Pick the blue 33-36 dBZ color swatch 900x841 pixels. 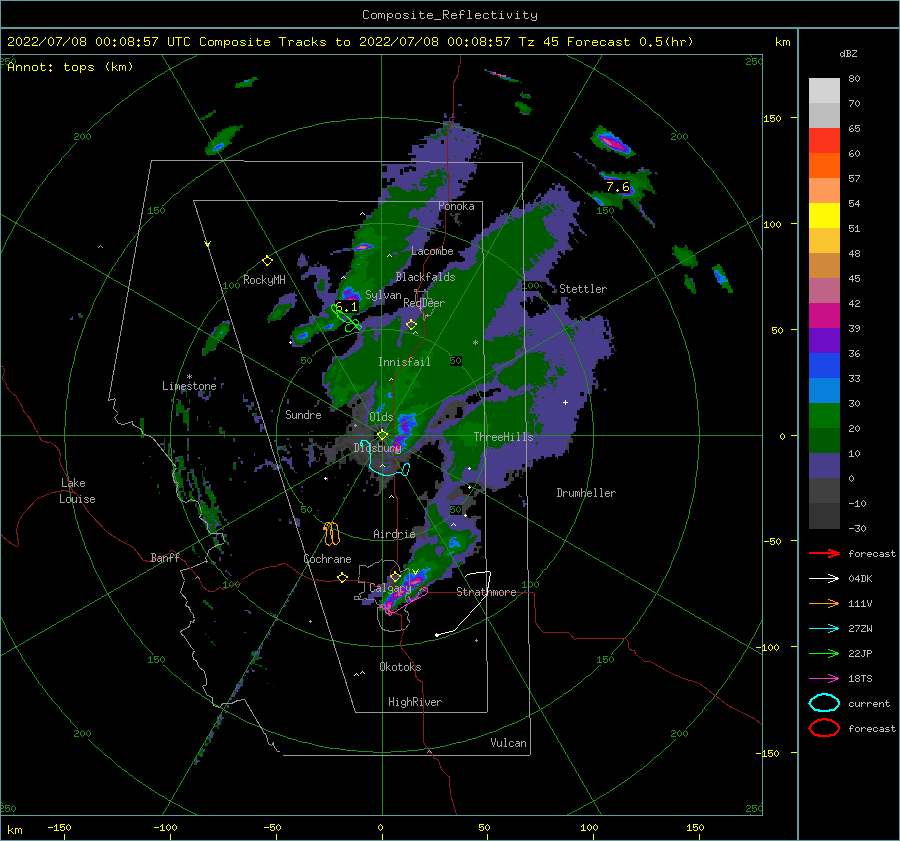(824, 366)
